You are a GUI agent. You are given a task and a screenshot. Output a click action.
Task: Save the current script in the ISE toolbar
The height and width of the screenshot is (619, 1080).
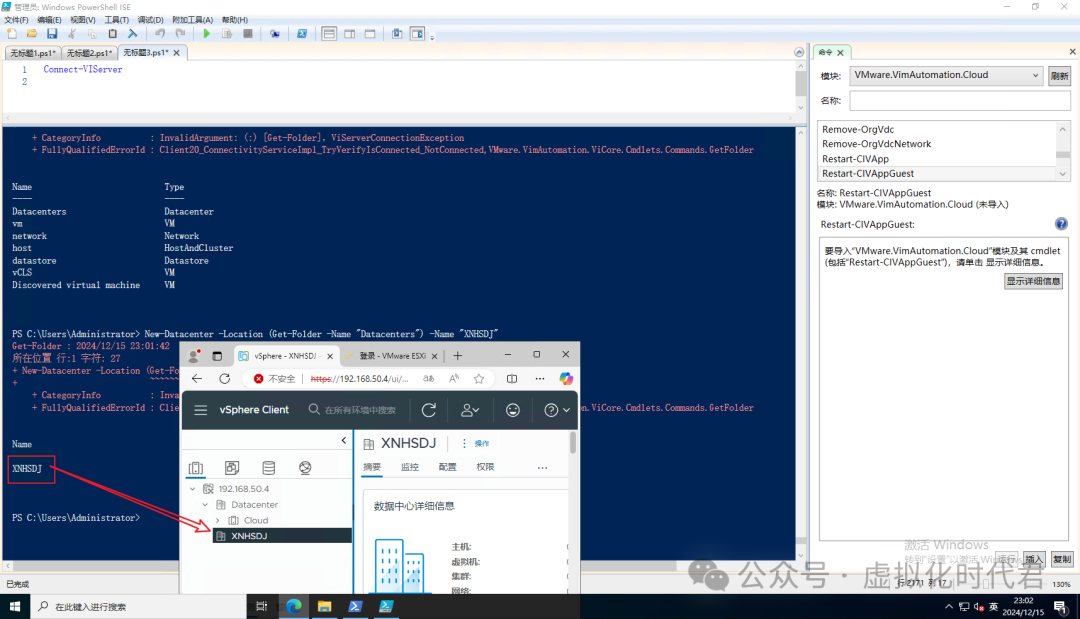pyautogui.click(x=52, y=34)
